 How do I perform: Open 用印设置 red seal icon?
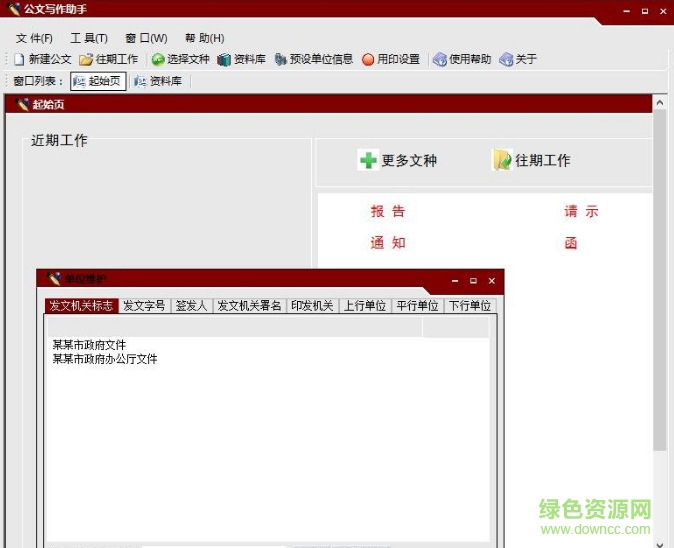pos(368,60)
